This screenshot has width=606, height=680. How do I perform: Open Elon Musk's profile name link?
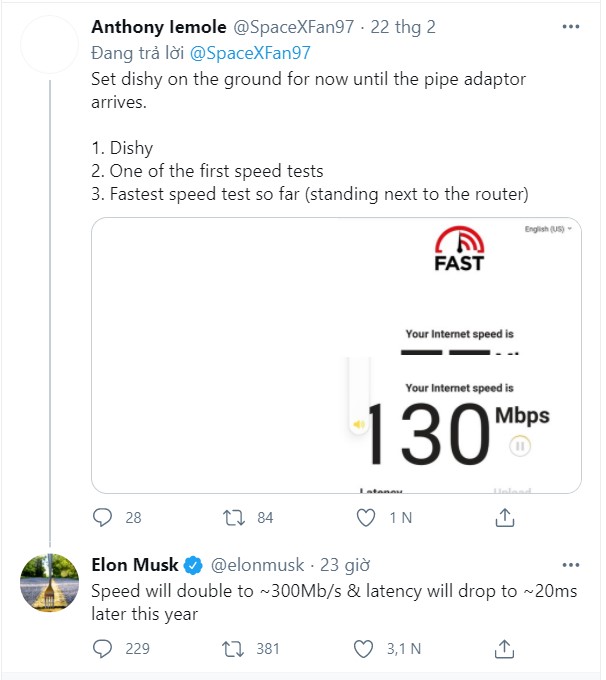135,566
